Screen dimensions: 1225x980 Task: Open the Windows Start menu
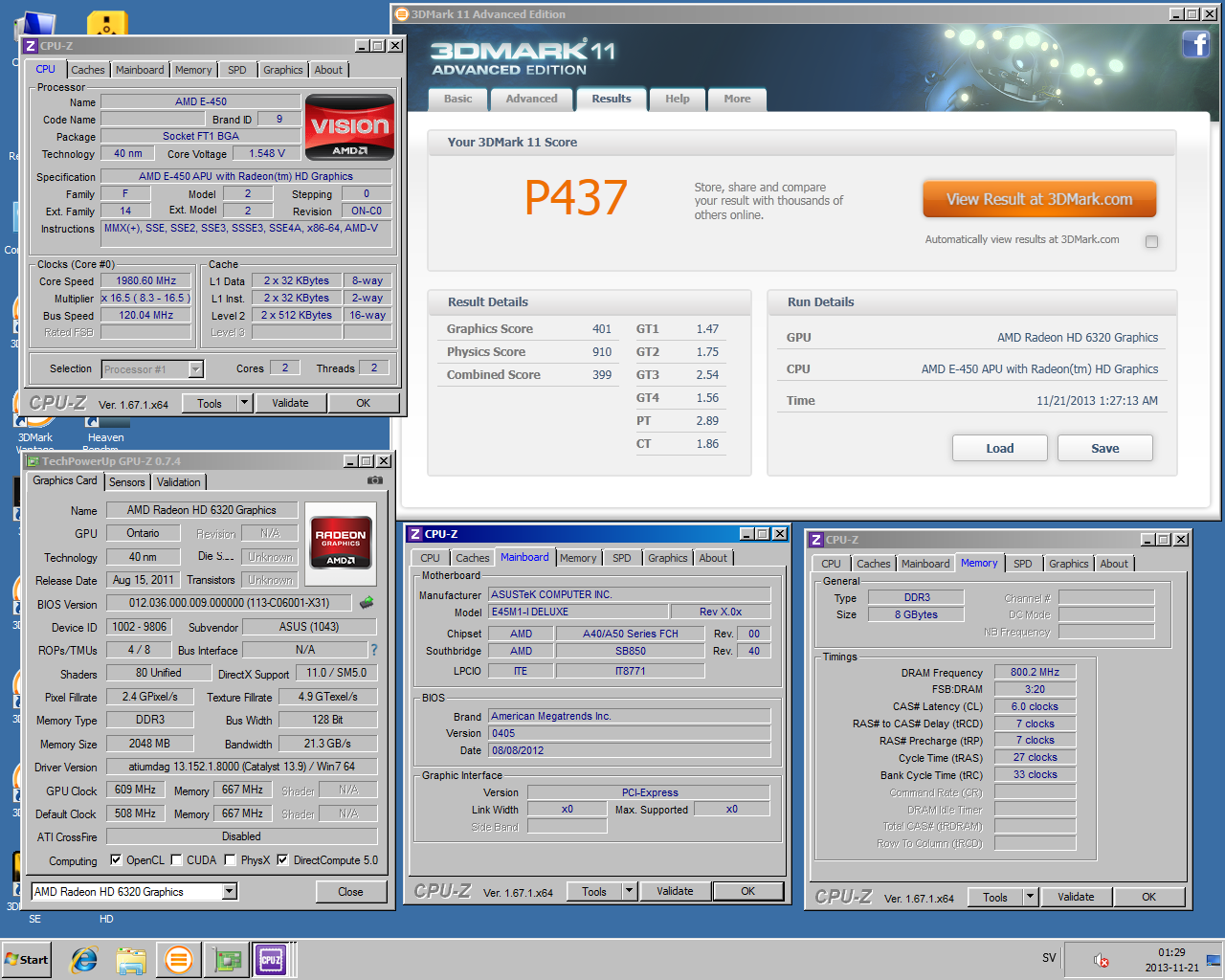[27, 960]
